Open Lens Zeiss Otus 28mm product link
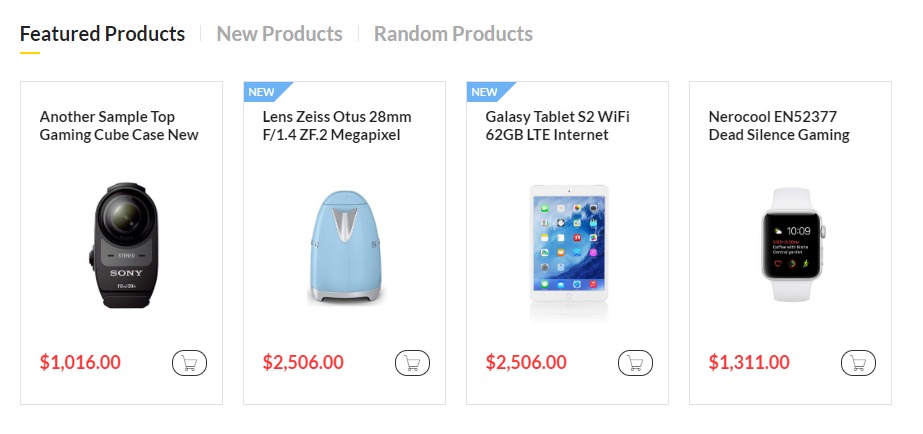This screenshot has height=434, width=923. [337, 126]
